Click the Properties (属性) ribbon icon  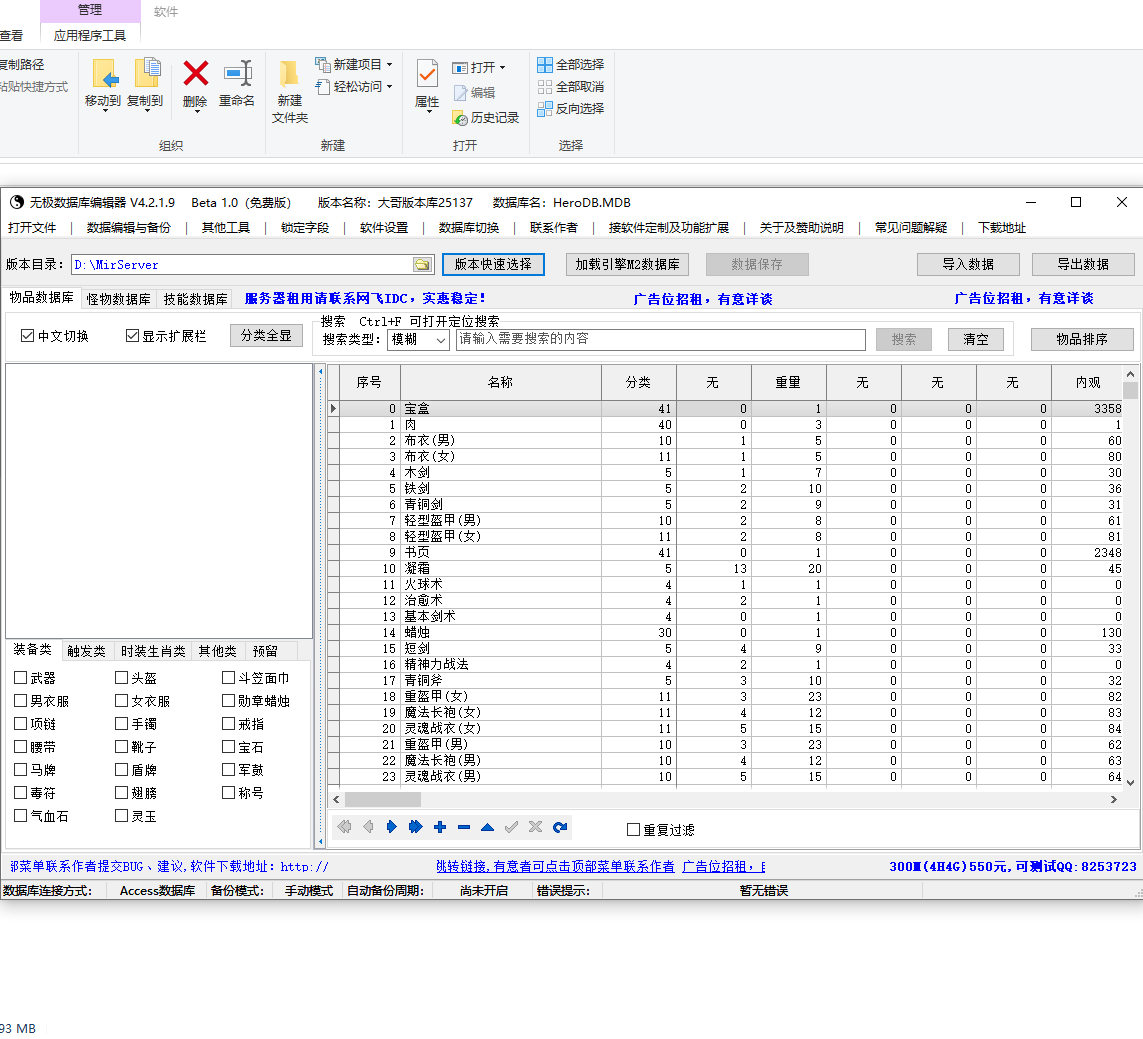tap(427, 74)
